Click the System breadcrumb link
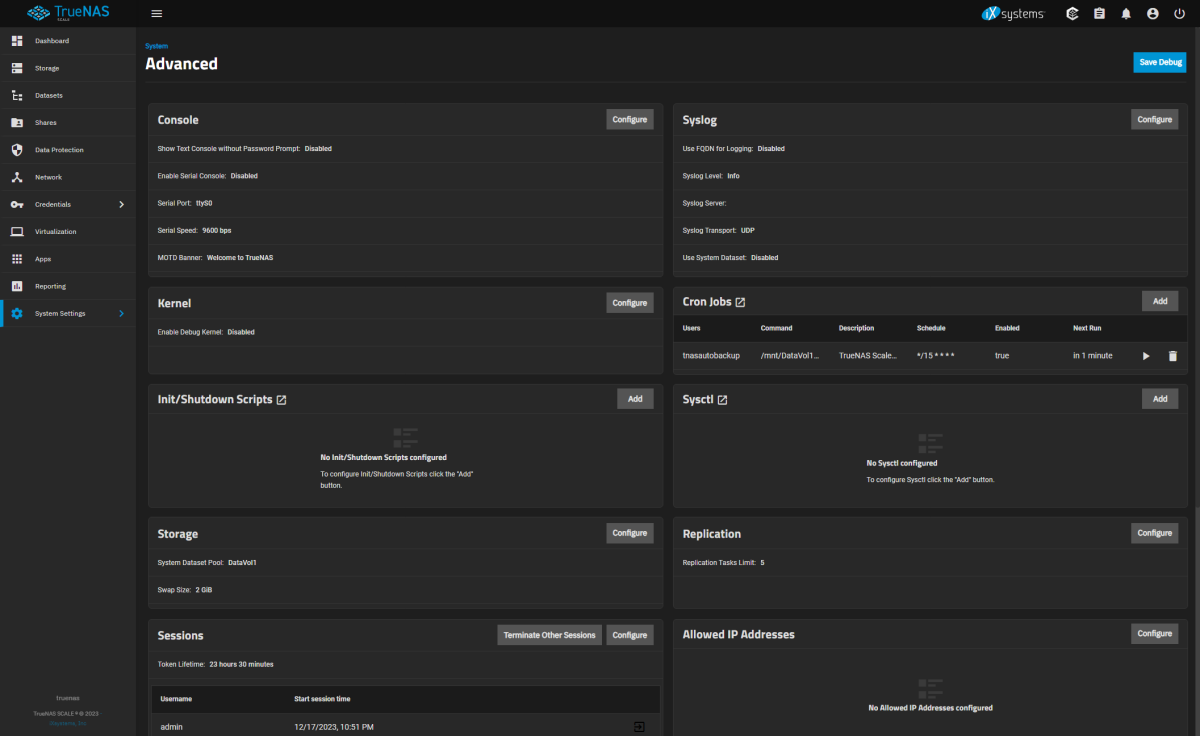 pyautogui.click(x=156, y=46)
